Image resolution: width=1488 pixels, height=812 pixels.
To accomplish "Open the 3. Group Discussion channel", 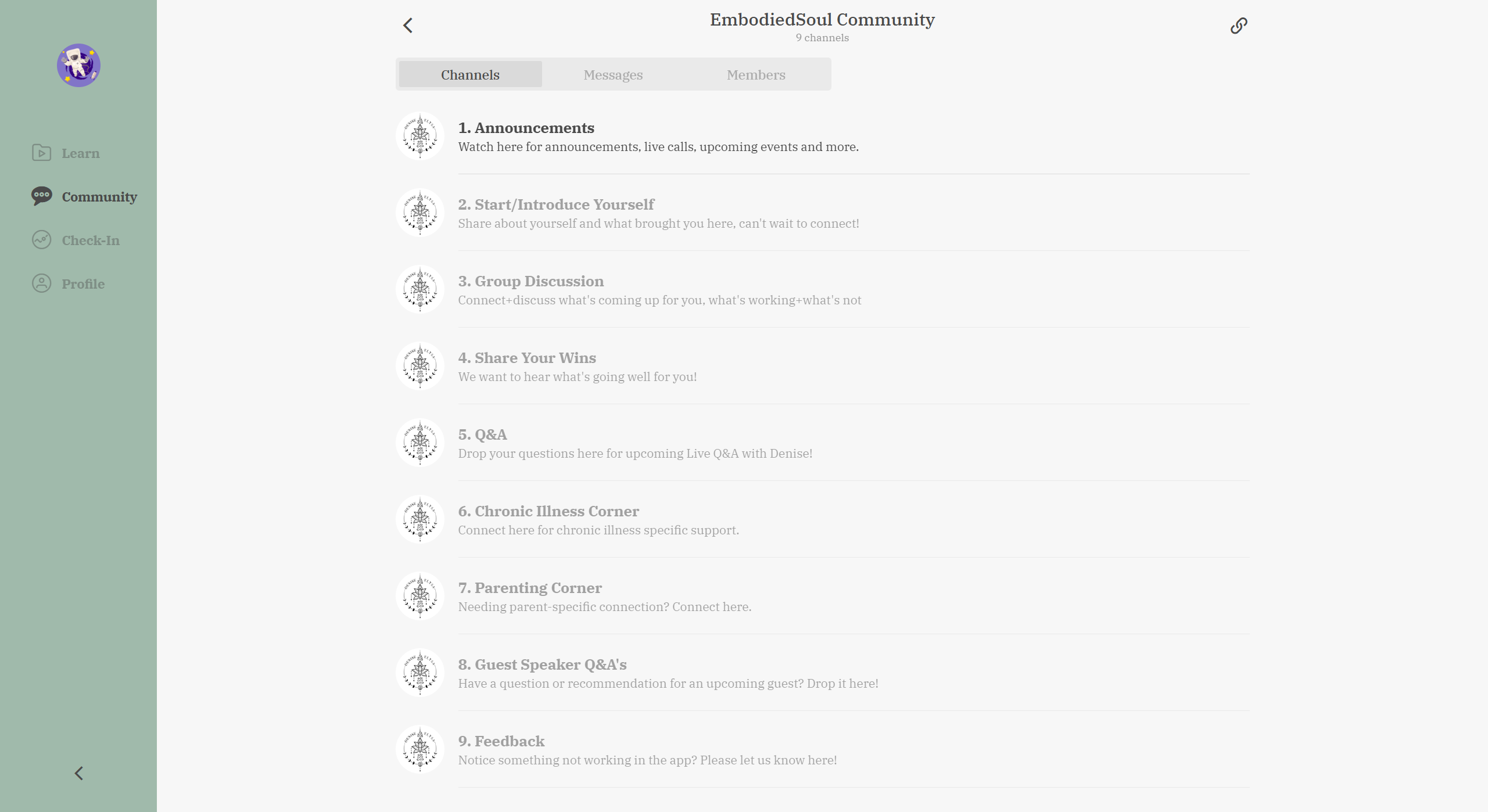I will pyautogui.click(x=822, y=289).
